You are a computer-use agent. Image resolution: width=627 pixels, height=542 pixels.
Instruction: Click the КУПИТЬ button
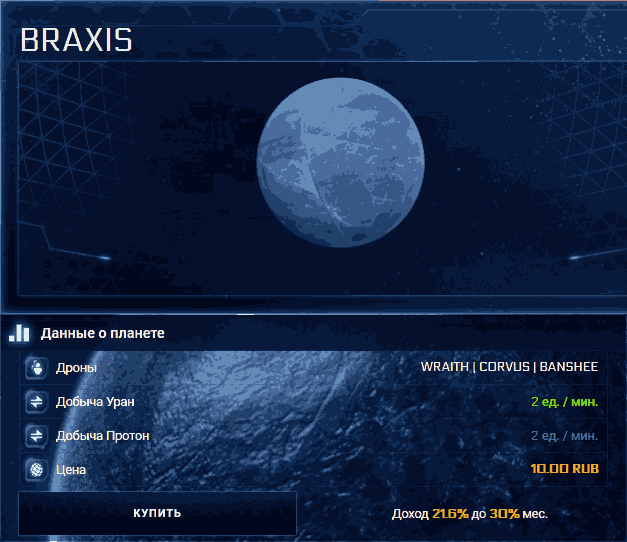tap(157, 513)
